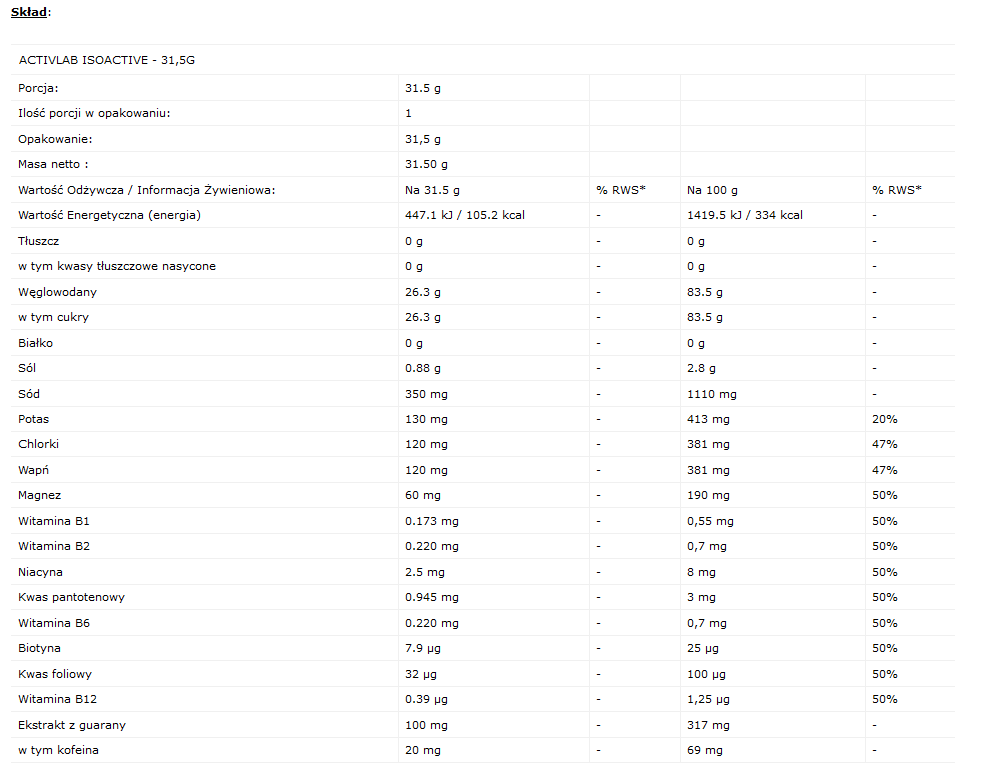Click the Ekstrakt z guarany label

click(72, 725)
